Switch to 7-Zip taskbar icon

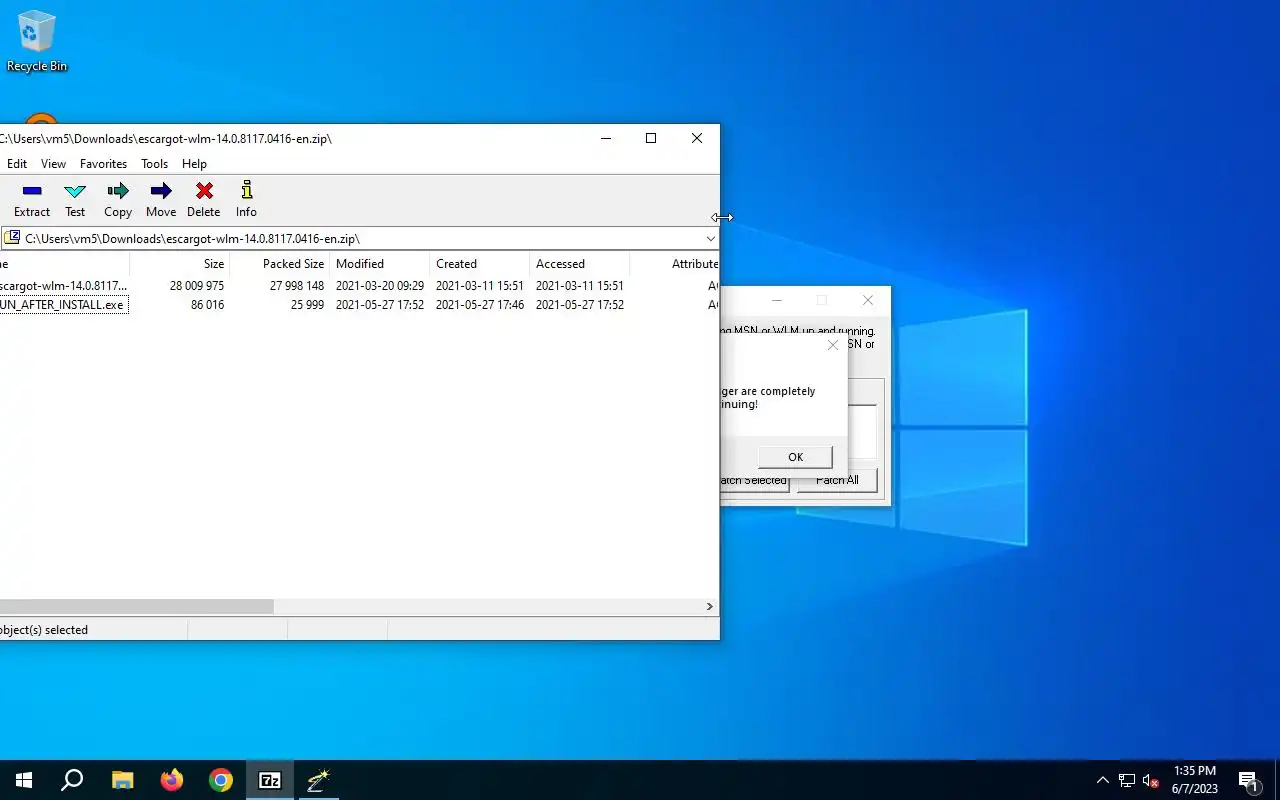pyautogui.click(x=270, y=780)
